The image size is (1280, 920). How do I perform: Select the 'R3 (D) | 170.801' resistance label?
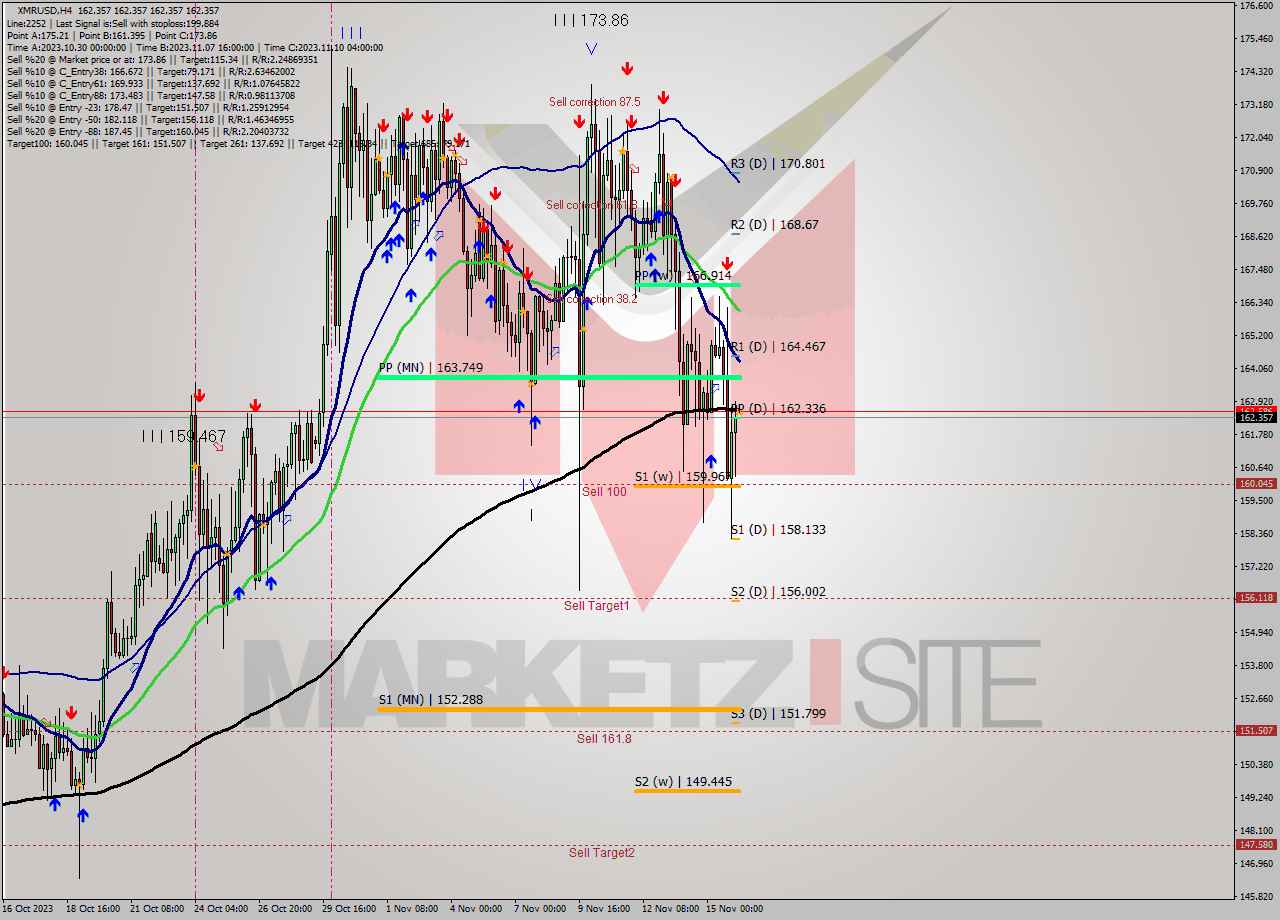[x=777, y=163]
